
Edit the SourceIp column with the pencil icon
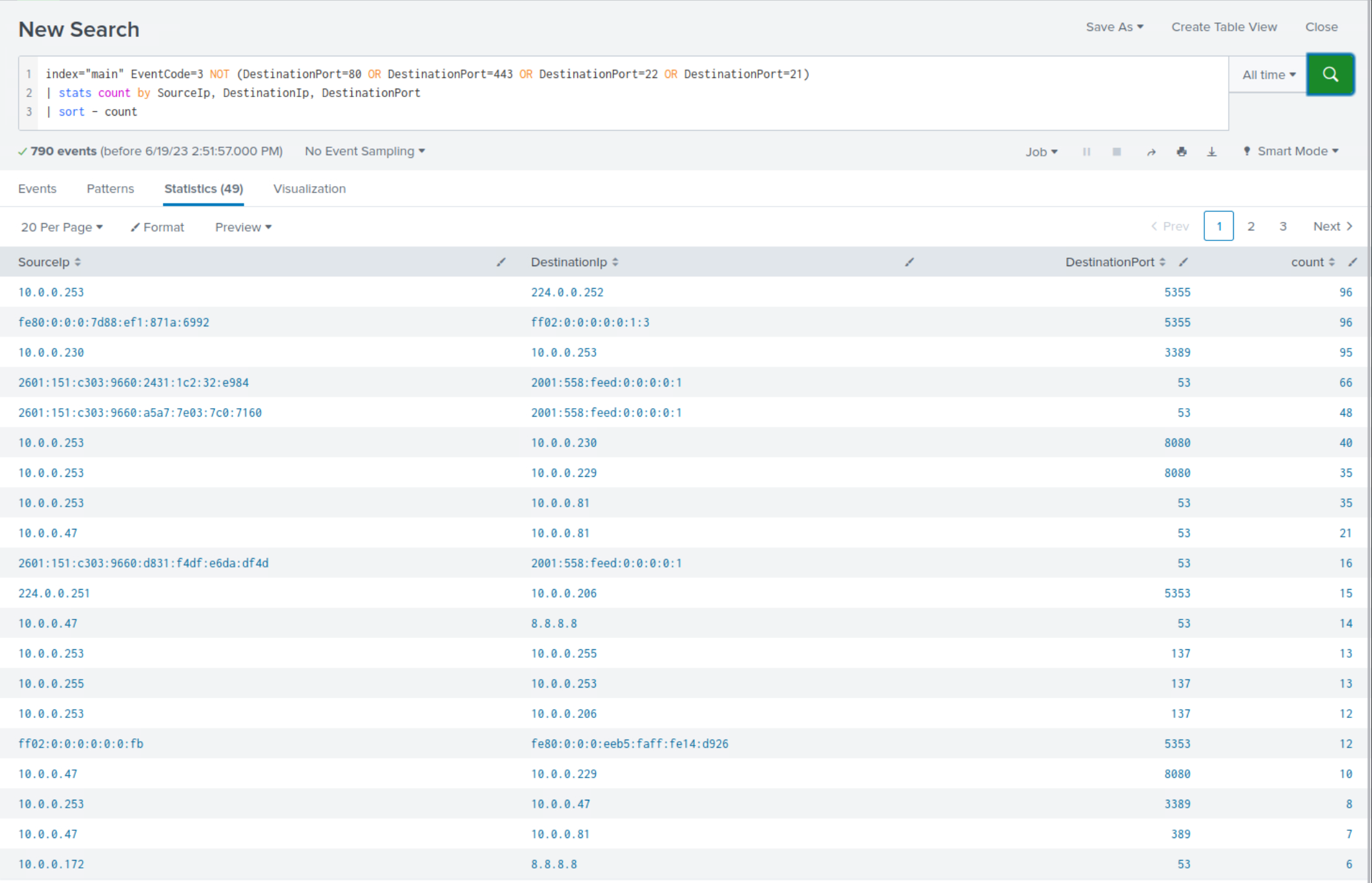(x=501, y=262)
